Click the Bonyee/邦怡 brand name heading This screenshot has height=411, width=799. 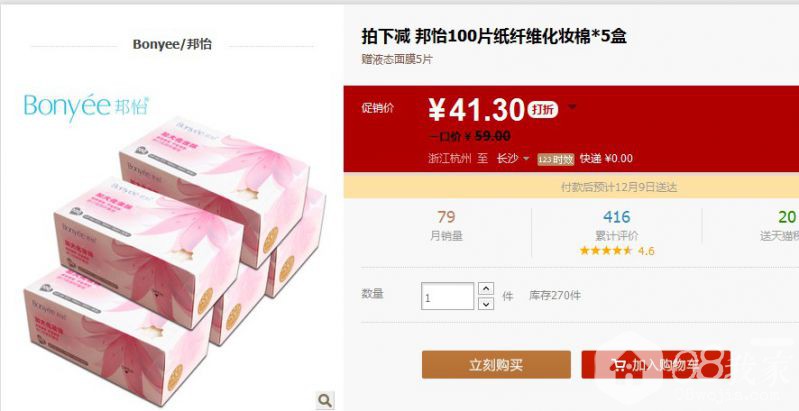pyautogui.click(x=172, y=44)
